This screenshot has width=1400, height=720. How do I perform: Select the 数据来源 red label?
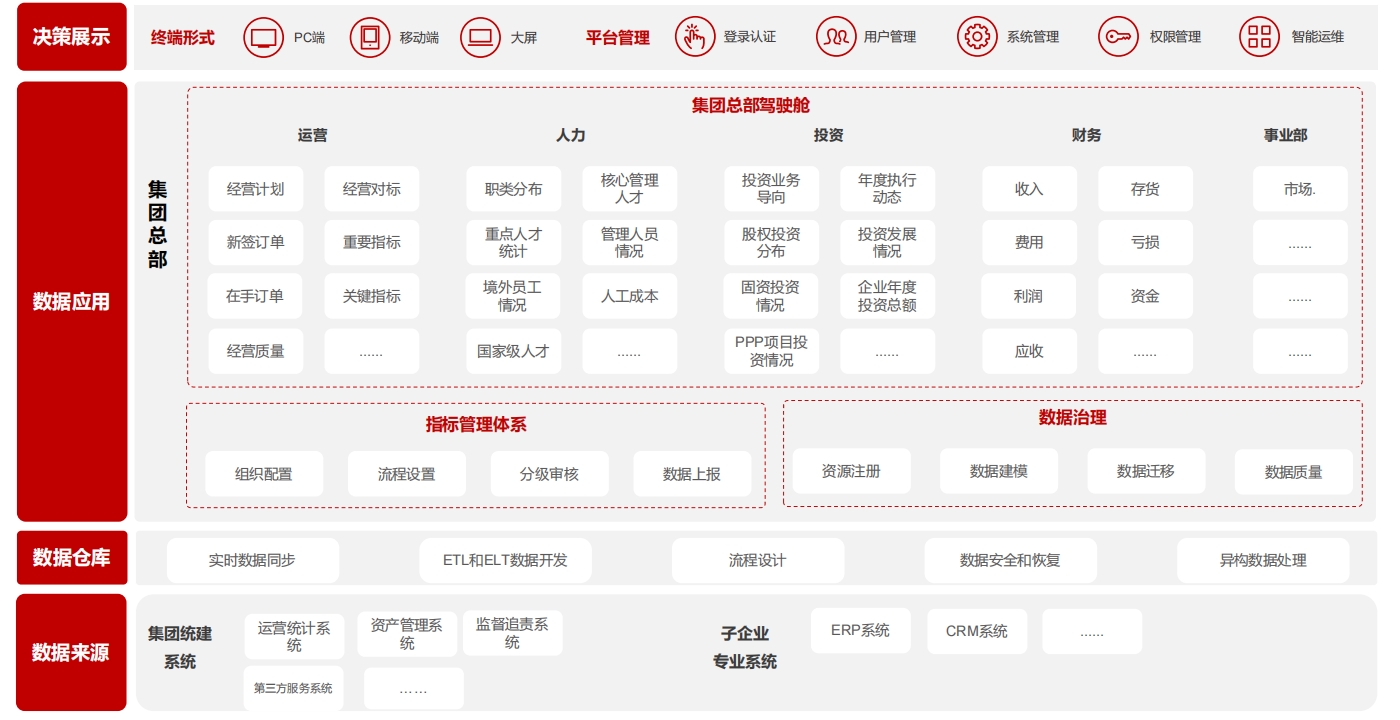pyautogui.click(x=72, y=653)
